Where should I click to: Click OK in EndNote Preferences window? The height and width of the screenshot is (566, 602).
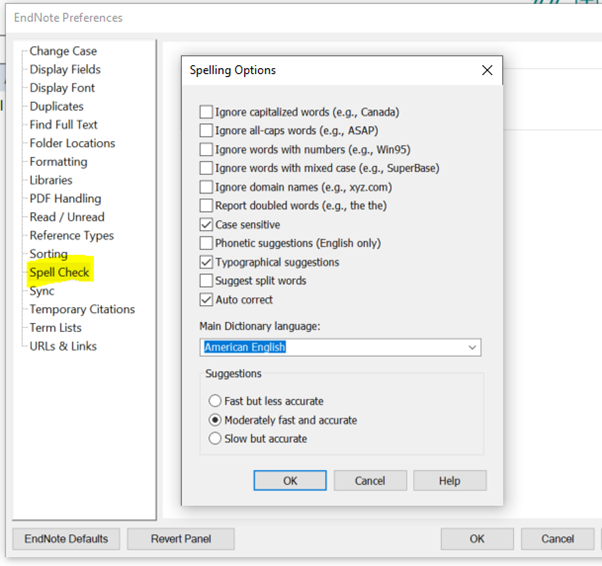477,539
